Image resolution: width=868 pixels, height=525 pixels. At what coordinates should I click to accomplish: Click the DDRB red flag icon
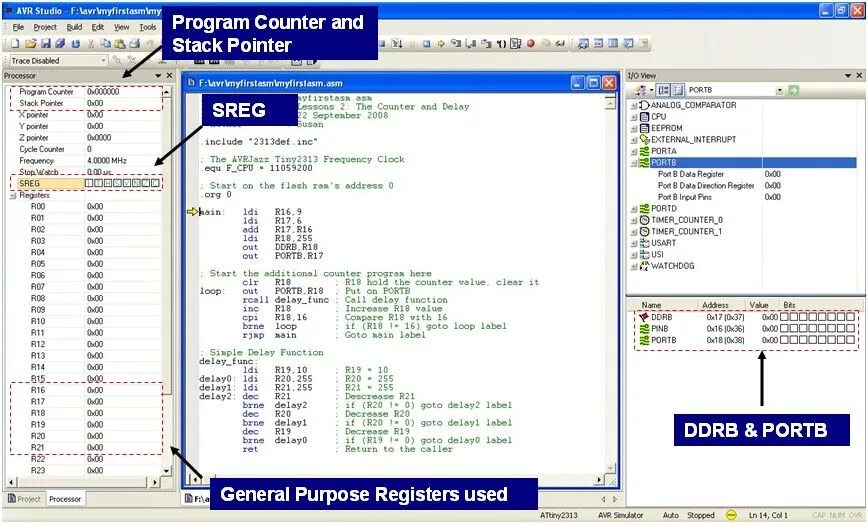click(644, 317)
